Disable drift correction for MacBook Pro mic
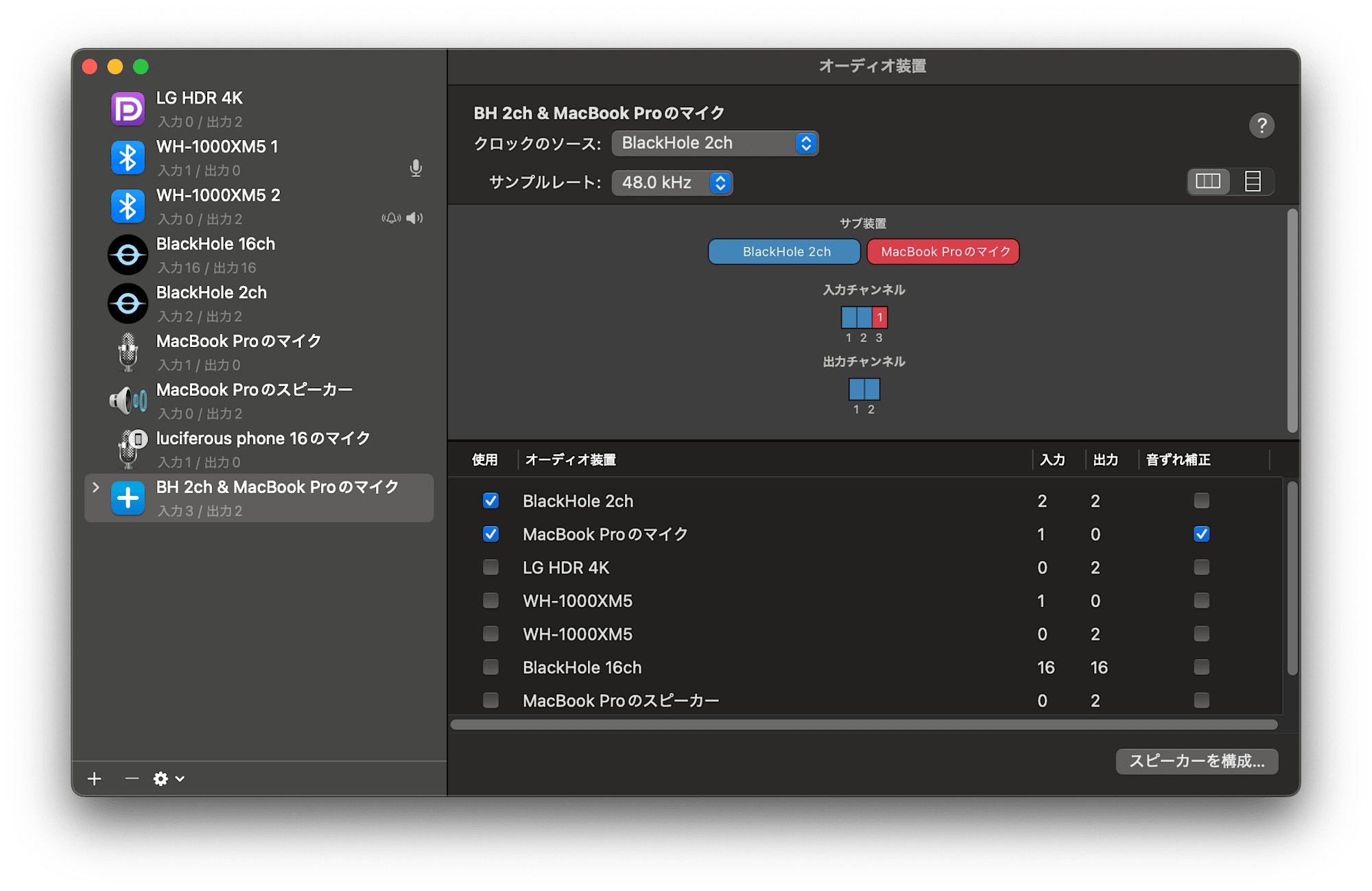The height and width of the screenshot is (891, 1372). 1201,534
